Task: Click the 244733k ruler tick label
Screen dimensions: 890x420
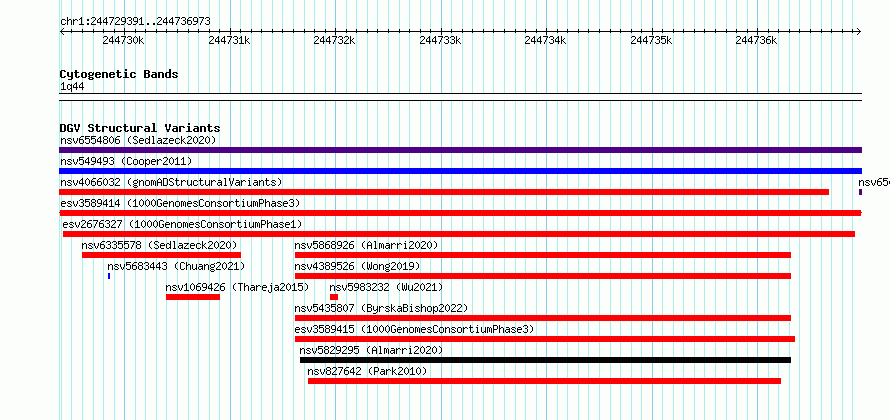Action: [440, 40]
